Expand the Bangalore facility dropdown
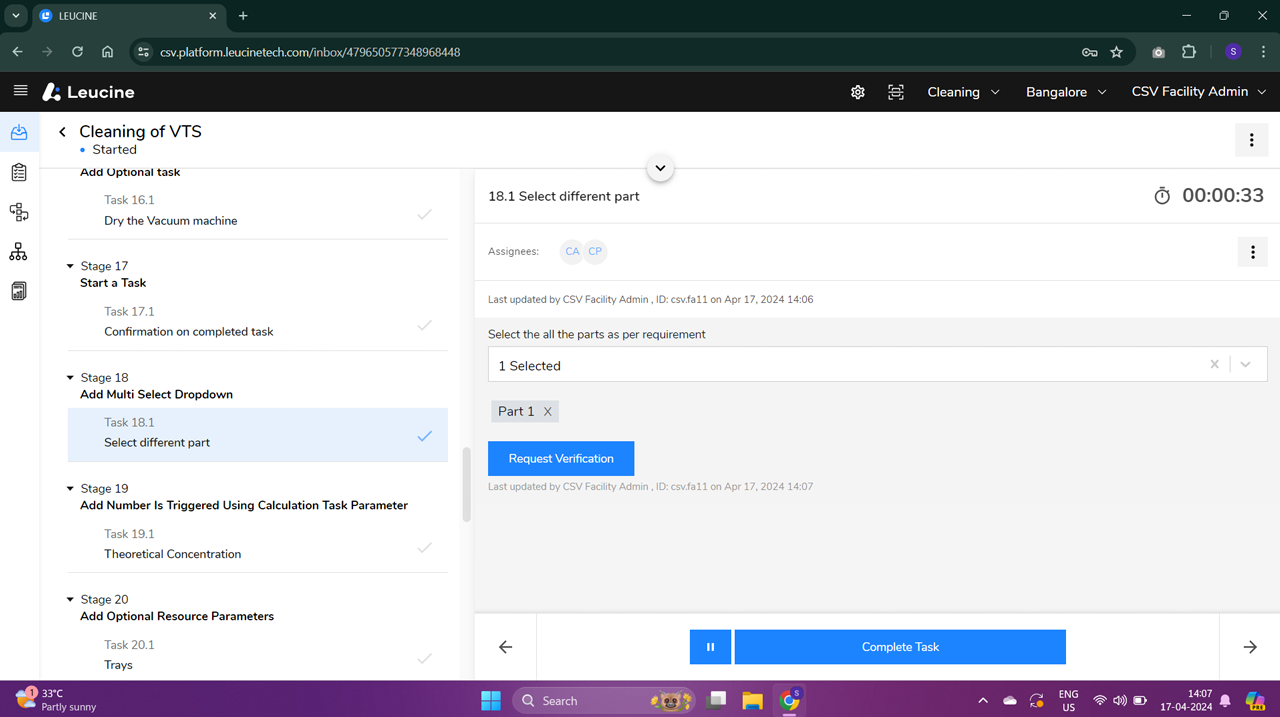1280x717 pixels. (x=1066, y=92)
